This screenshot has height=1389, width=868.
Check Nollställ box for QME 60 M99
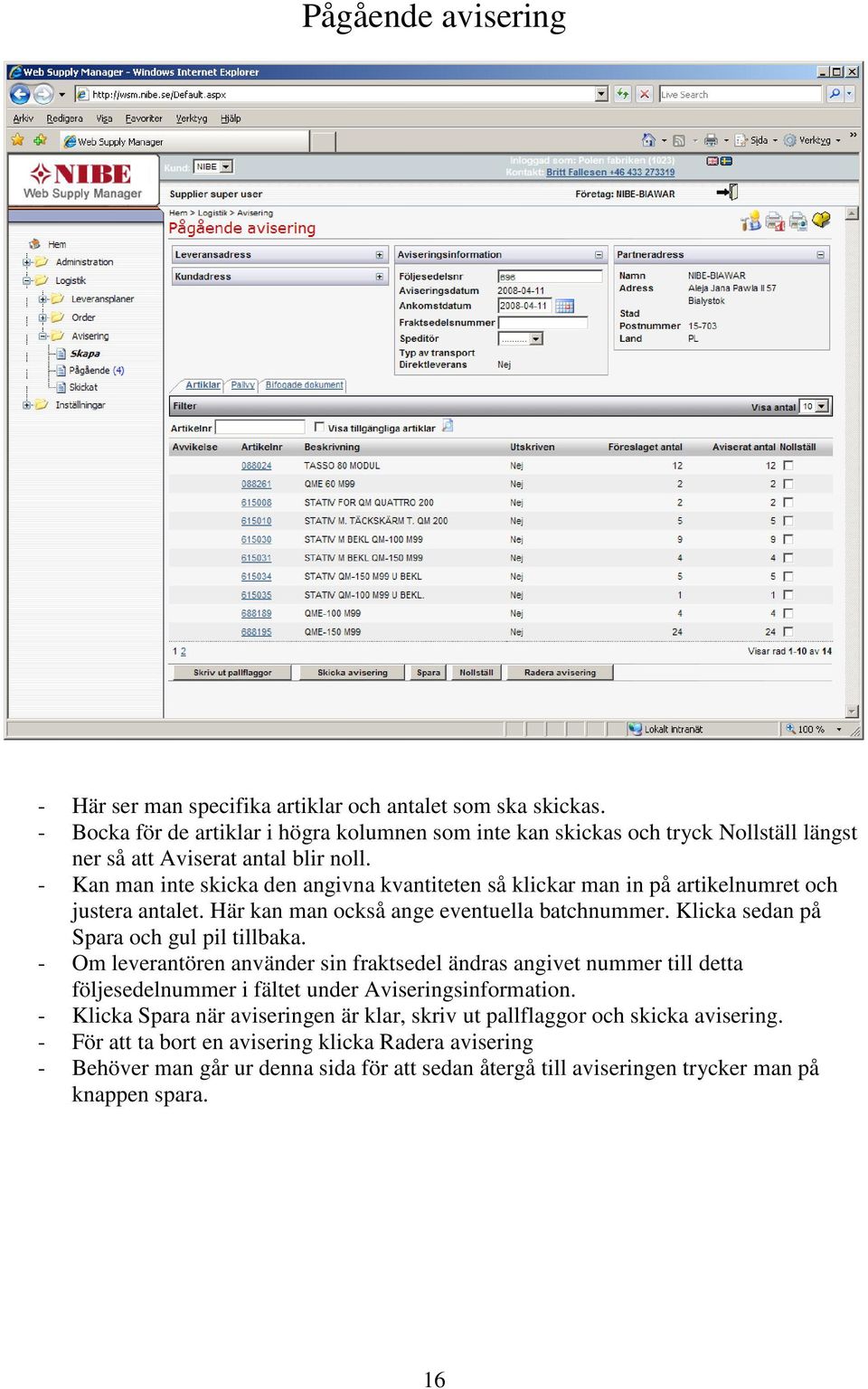pyautogui.click(x=788, y=484)
